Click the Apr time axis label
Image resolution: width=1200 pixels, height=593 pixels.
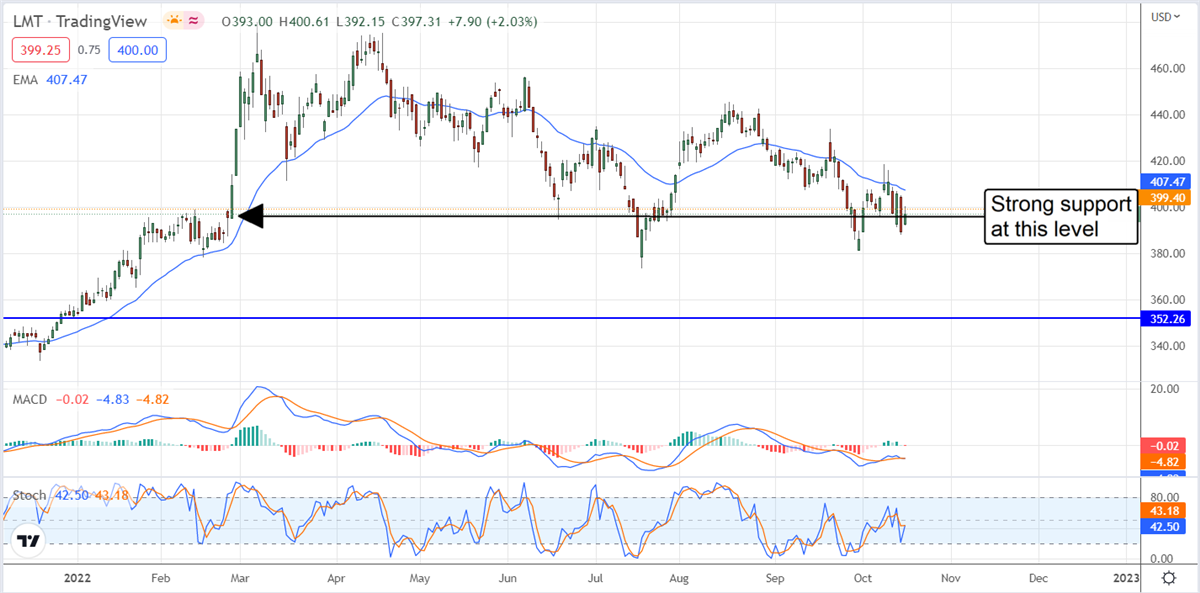point(336,578)
